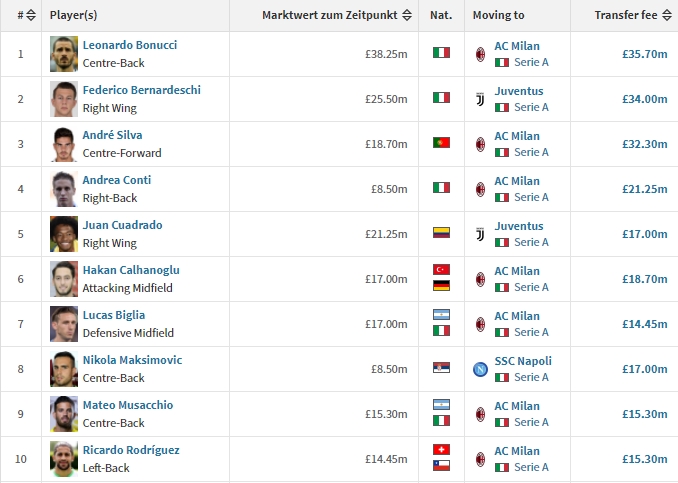This screenshot has width=678, height=483.
Task: Click Lucas Biglia's player photo
Action: [64, 324]
